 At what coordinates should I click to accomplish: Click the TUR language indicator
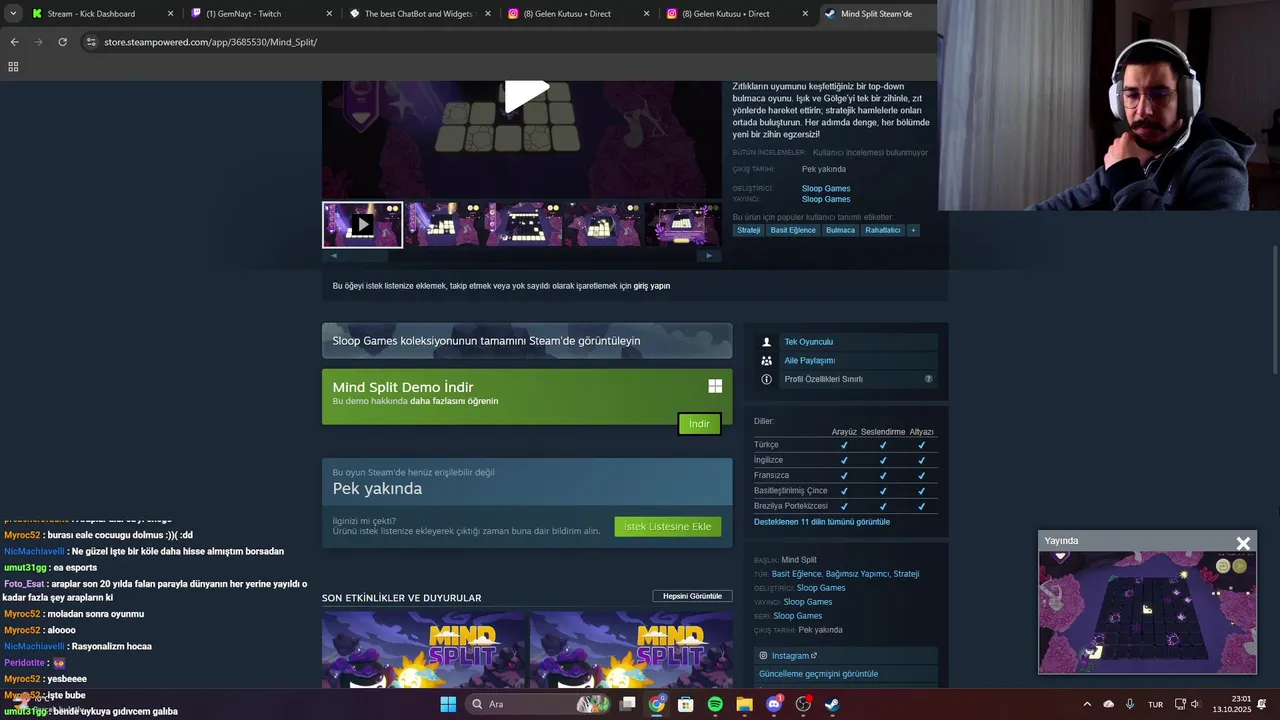[x=1155, y=704]
